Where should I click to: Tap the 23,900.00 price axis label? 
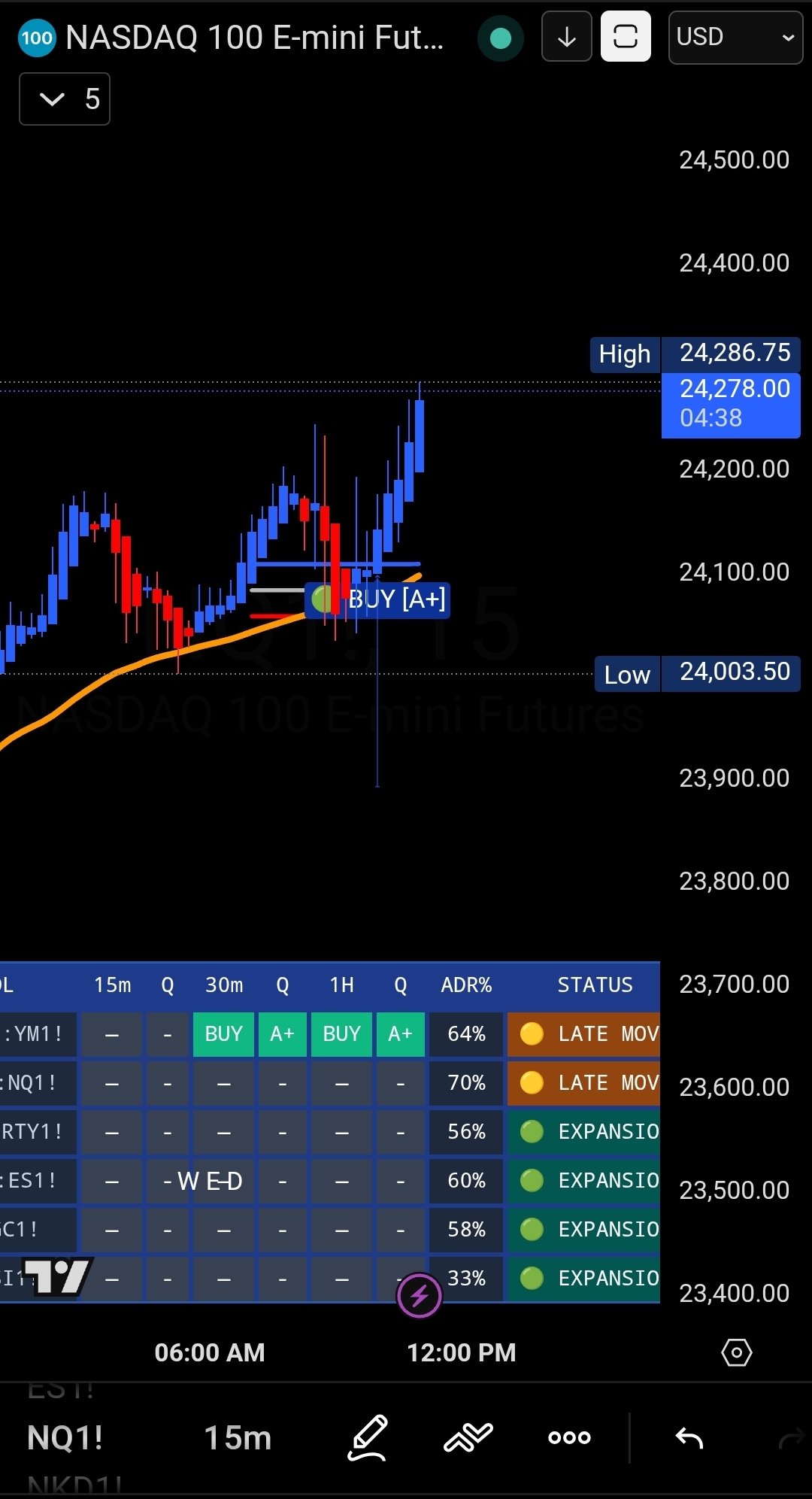735,778
